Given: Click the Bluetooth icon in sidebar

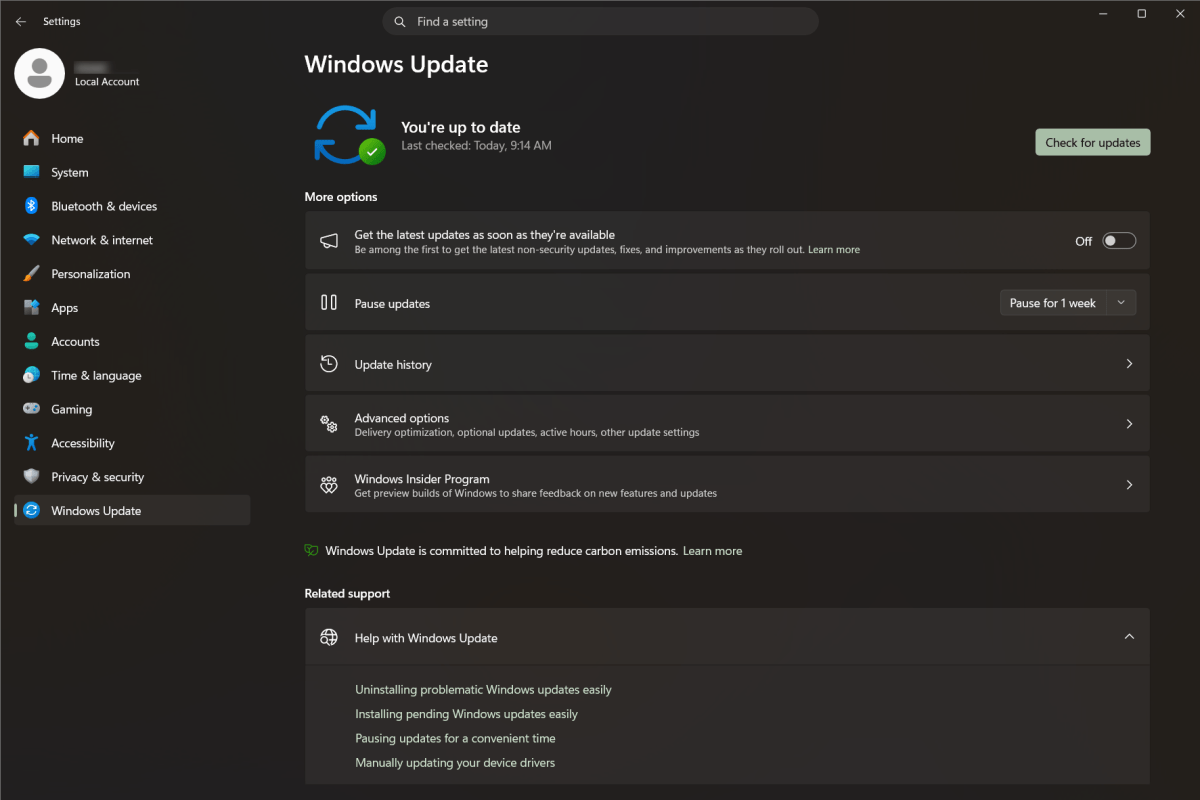Looking at the screenshot, I should point(31,206).
